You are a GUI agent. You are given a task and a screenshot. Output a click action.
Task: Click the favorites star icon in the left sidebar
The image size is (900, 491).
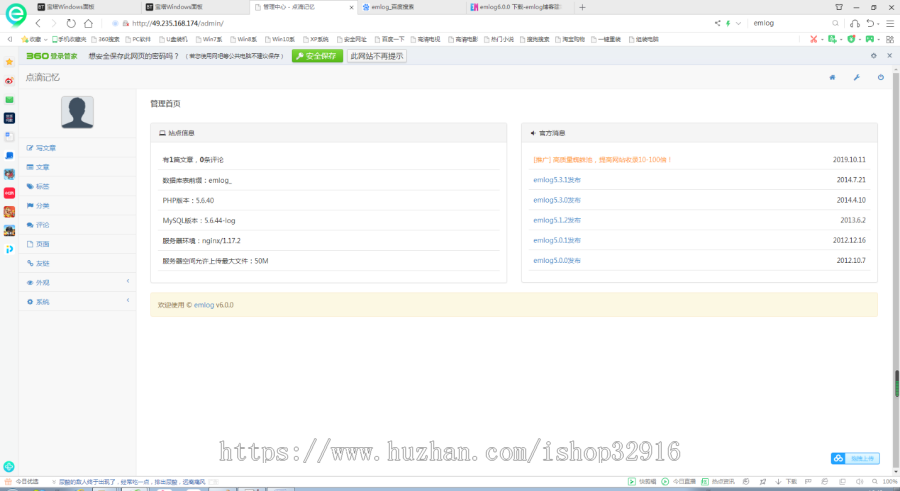[x=9, y=62]
